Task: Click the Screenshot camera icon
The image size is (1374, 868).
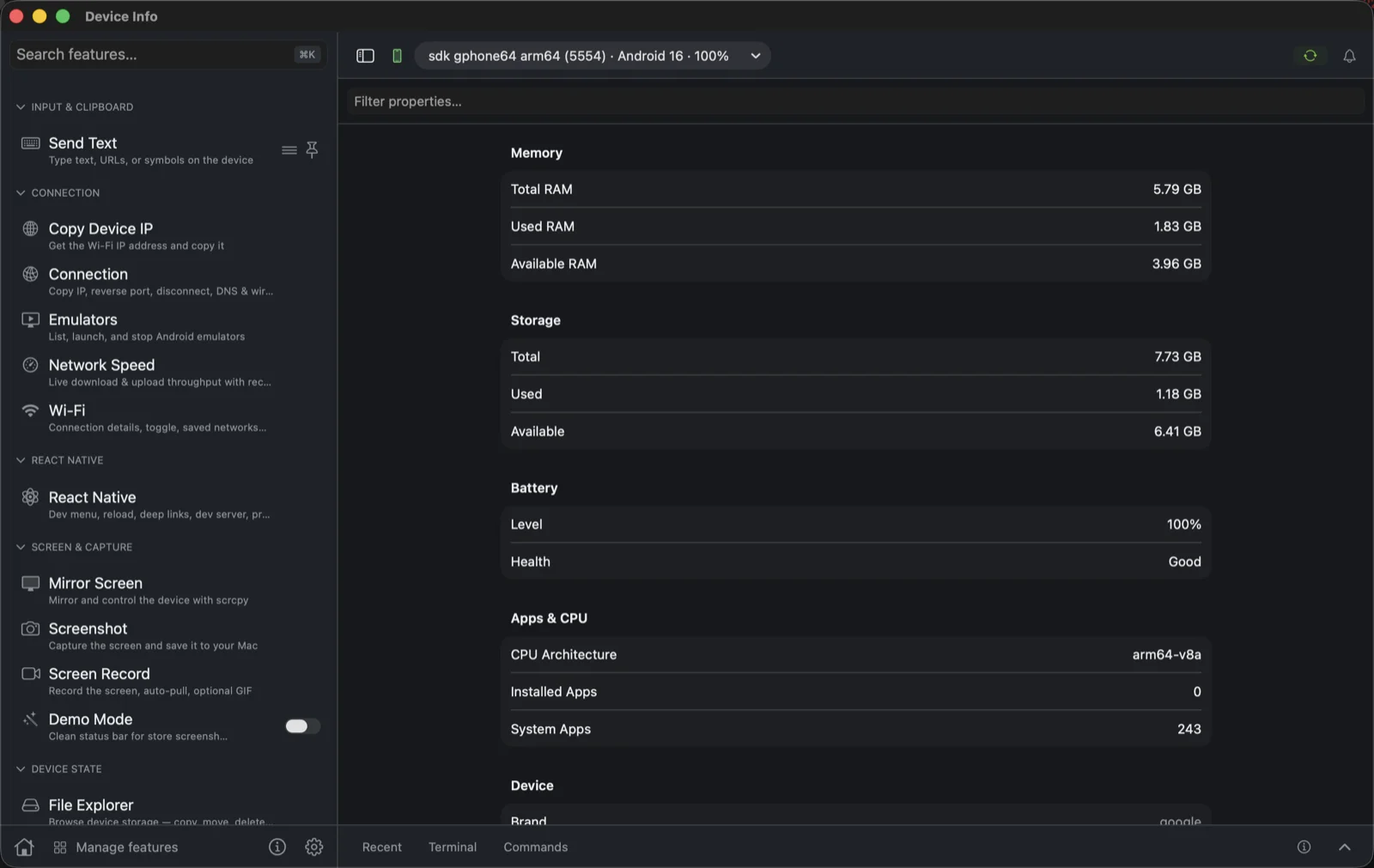Action: pyautogui.click(x=30, y=628)
